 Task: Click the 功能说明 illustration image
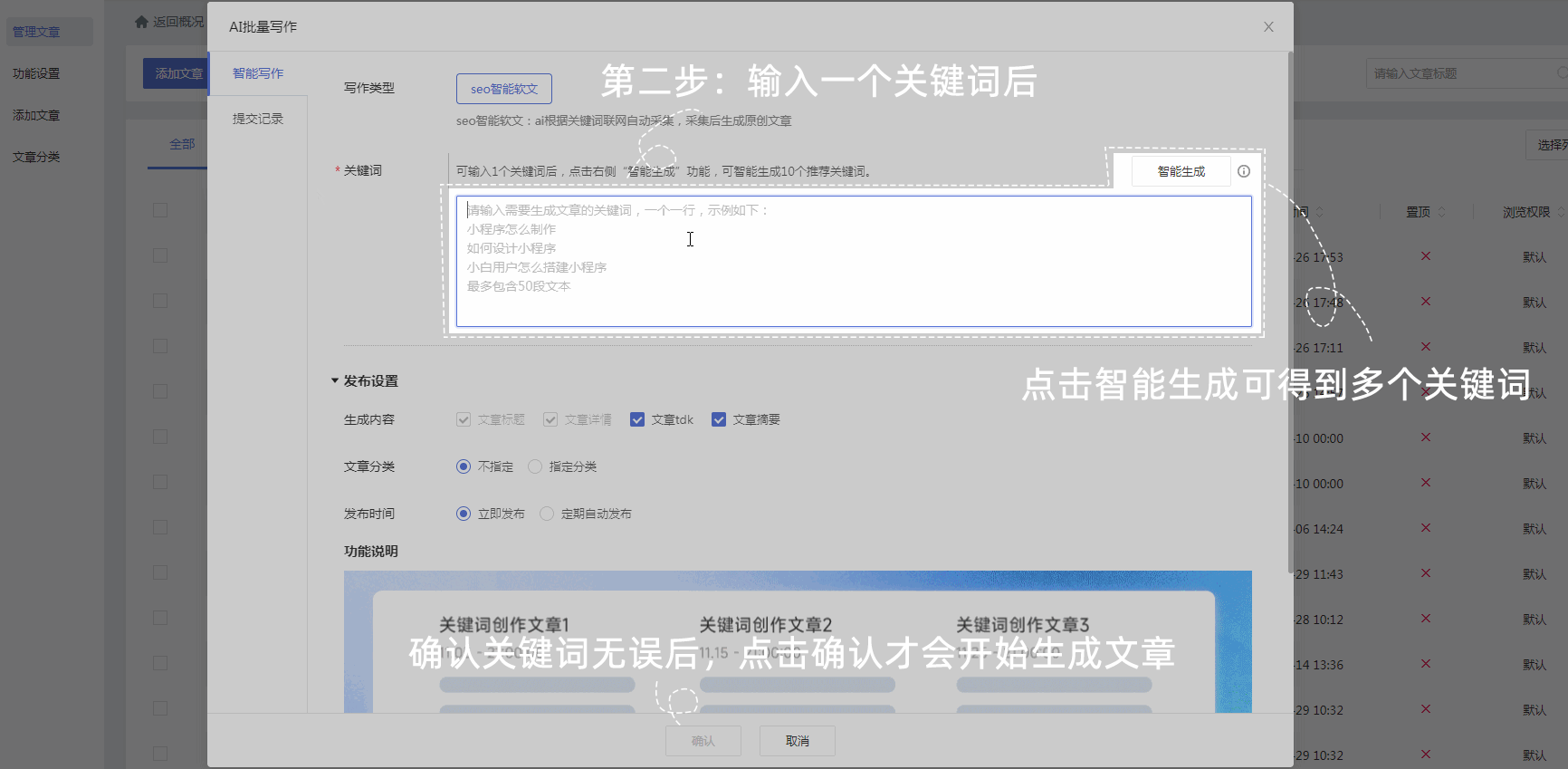[x=798, y=641]
